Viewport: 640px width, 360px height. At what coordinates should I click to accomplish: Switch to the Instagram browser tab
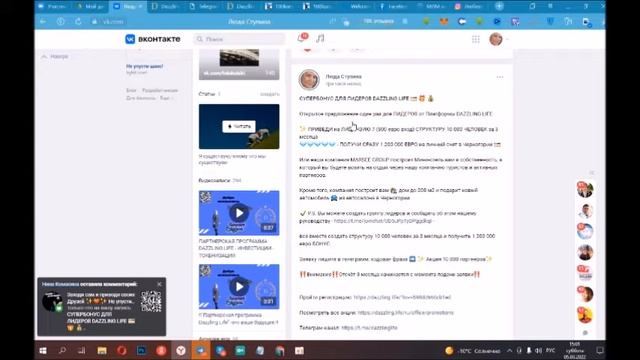(469, 7)
